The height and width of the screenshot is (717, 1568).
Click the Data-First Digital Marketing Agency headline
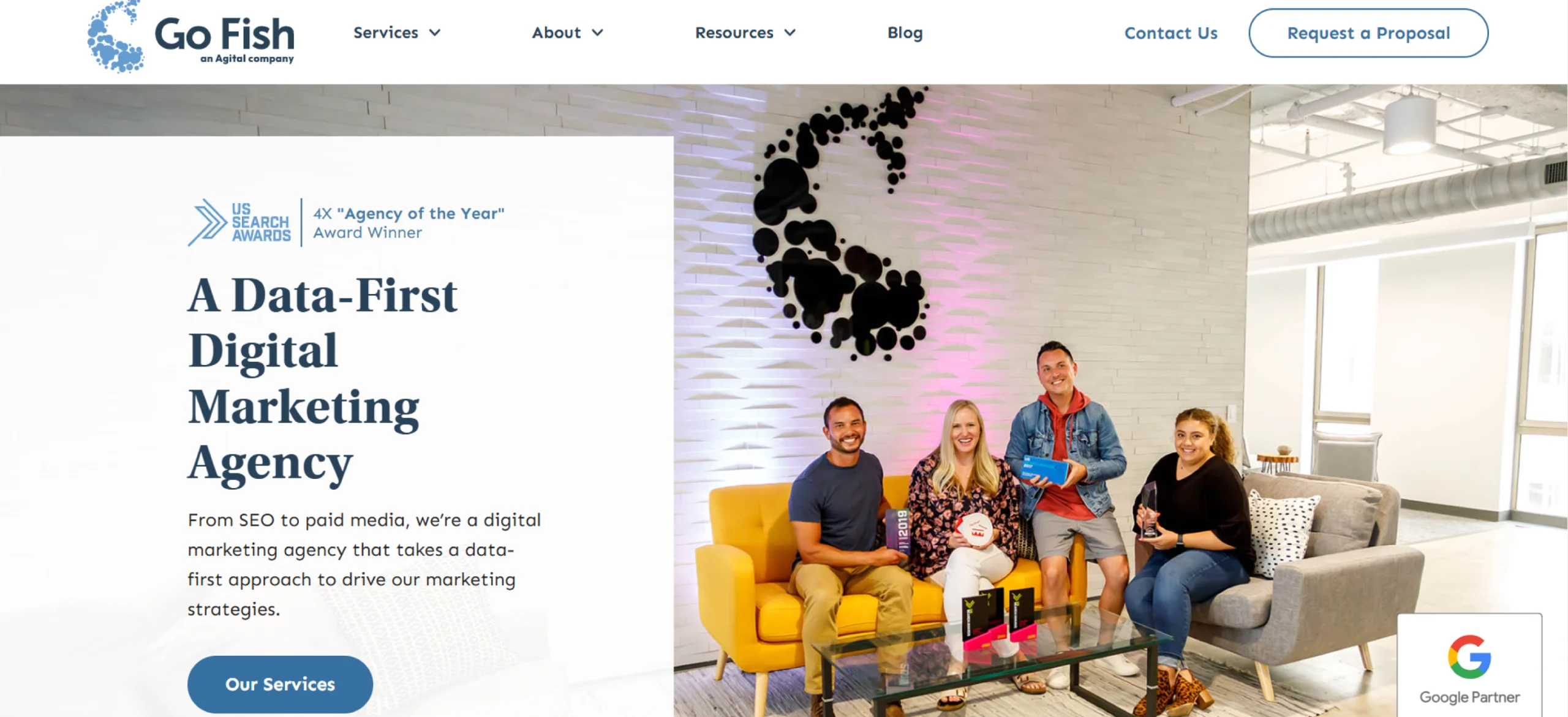coord(323,380)
